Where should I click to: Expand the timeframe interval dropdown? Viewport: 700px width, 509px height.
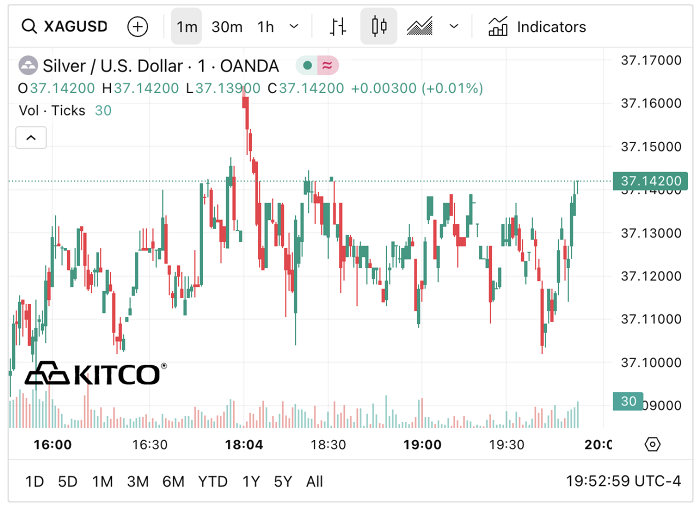tap(294, 26)
